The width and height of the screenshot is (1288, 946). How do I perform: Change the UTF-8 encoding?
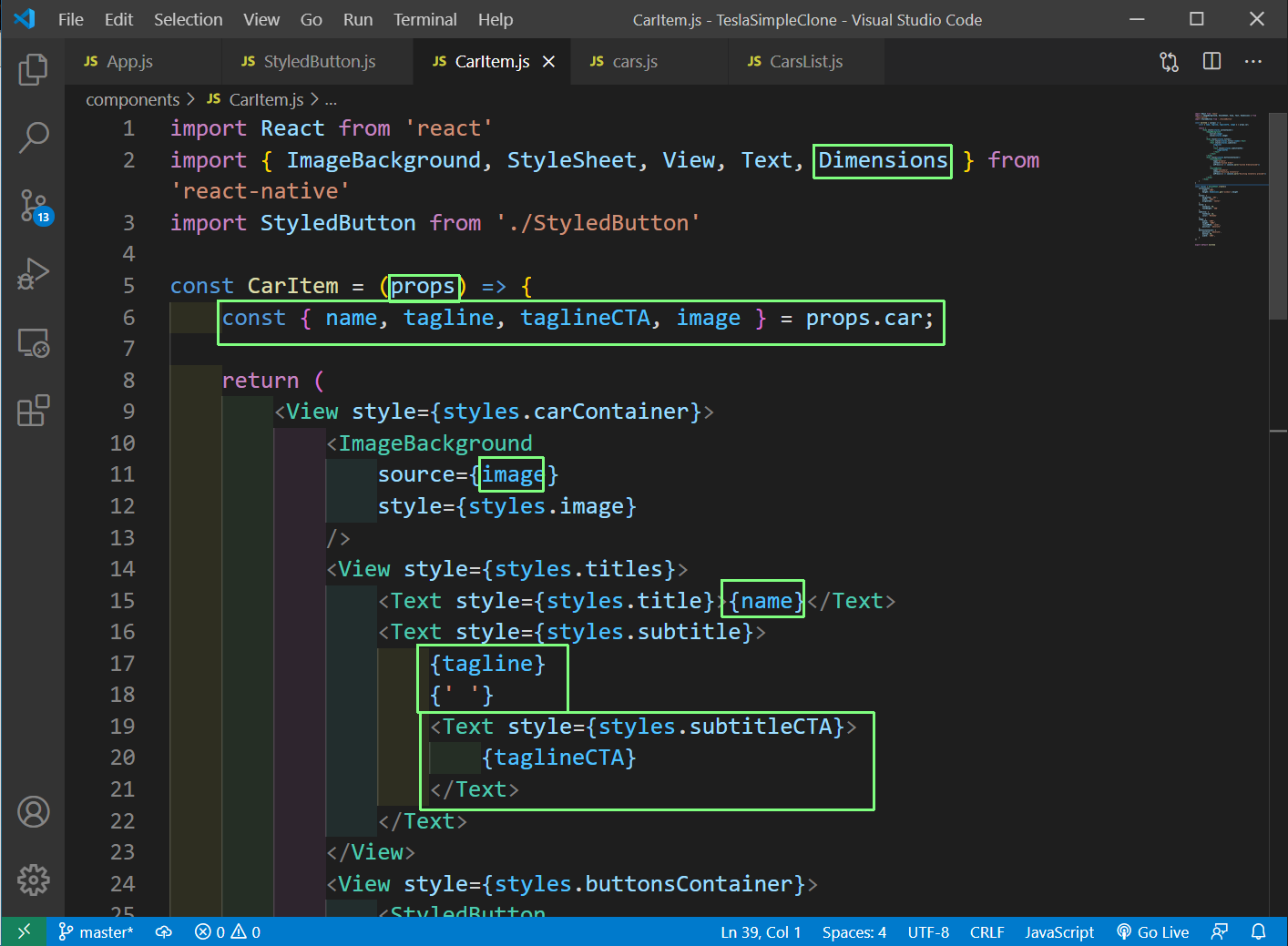(928, 931)
